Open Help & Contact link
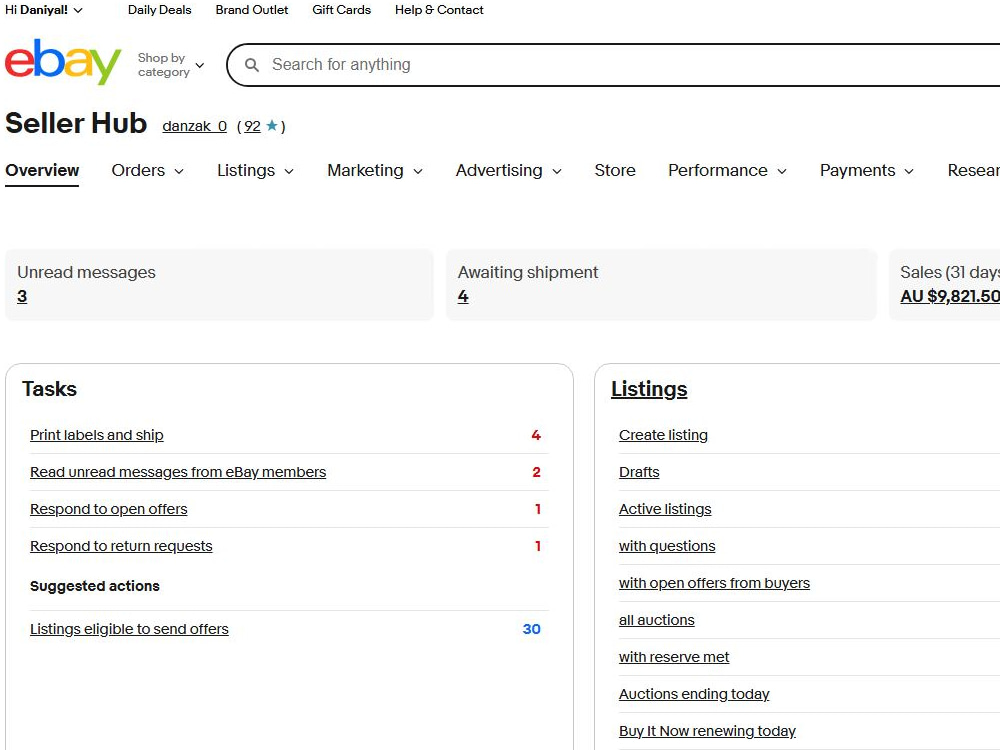Viewport: 1000px width, 750px height. pyautogui.click(x=439, y=10)
